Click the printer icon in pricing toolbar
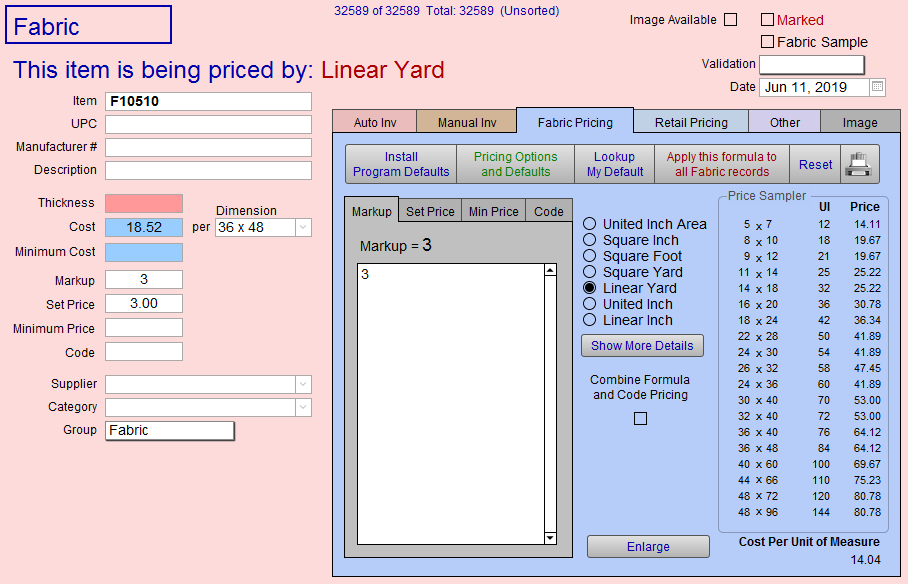Image resolution: width=908 pixels, height=584 pixels. 858,165
